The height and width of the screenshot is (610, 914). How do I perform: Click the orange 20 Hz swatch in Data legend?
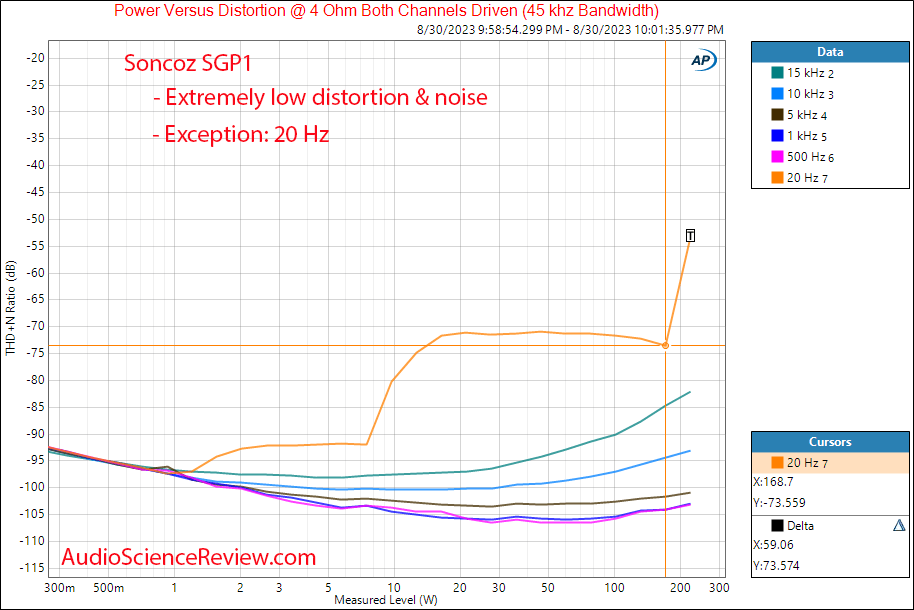(x=777, y=177)
